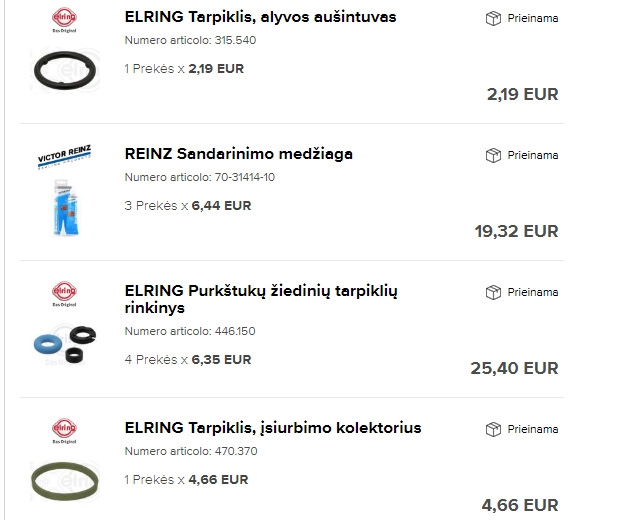Open the ELRING Tarpiklis, alyvos aušintuvas product title
This screenshot has width=622, height=520.
[260, 17]
